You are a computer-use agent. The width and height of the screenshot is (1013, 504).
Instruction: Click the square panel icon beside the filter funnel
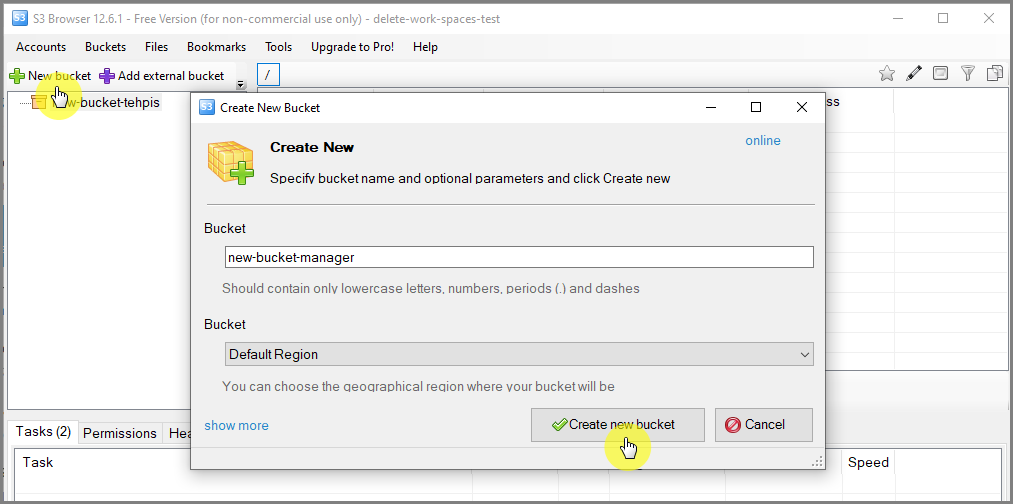[x=941, y=73]
